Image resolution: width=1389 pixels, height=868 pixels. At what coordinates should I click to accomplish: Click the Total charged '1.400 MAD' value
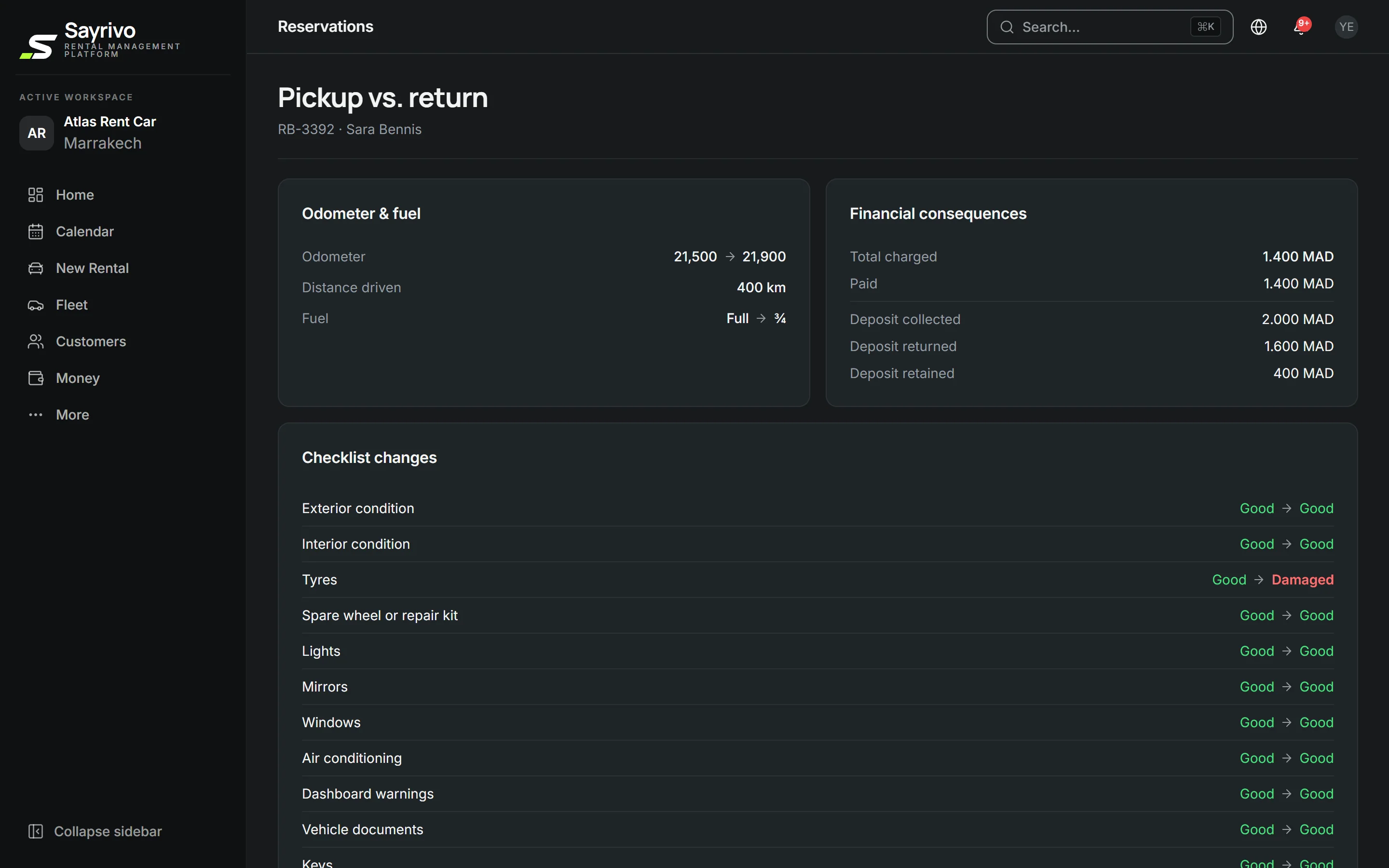(x=1298, y=257)
